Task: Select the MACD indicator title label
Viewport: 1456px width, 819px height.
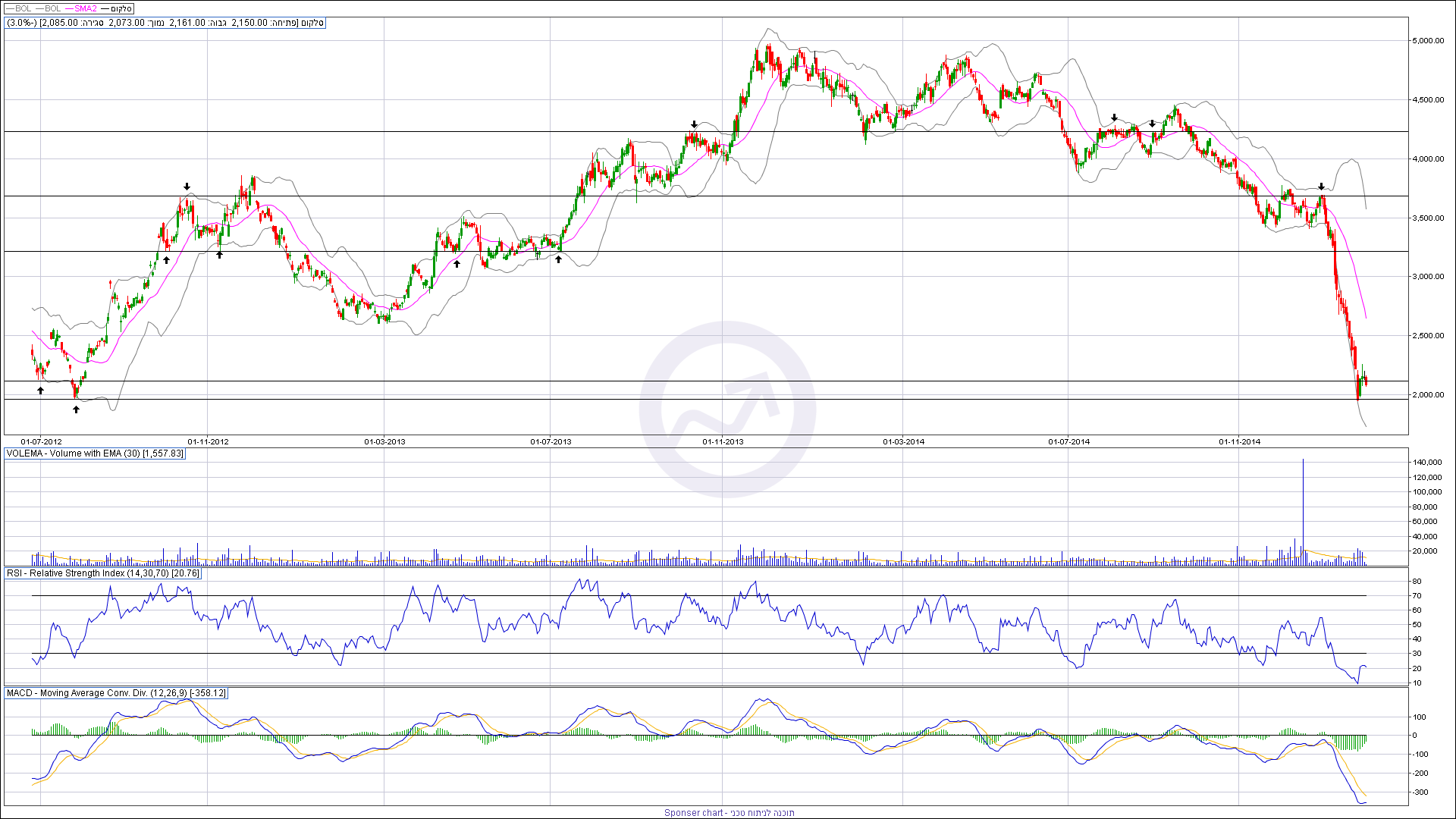Action: coord(115,693)
